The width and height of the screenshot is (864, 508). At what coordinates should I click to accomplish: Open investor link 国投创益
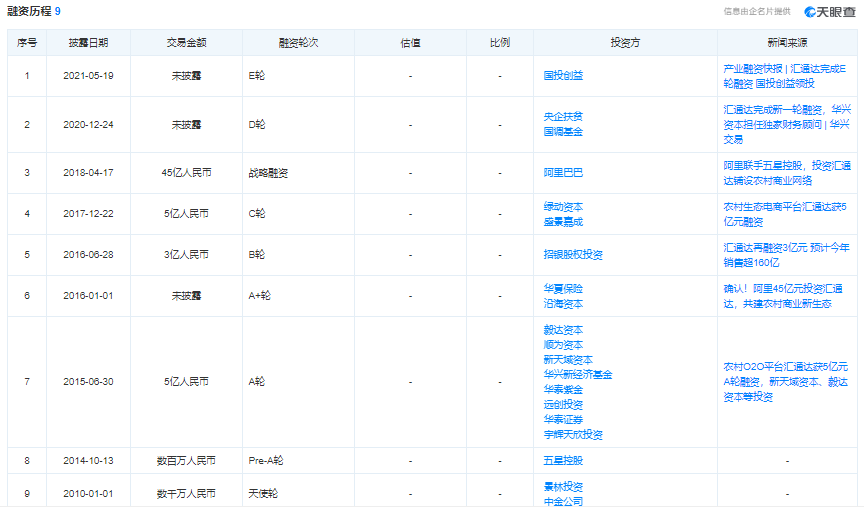563,76
